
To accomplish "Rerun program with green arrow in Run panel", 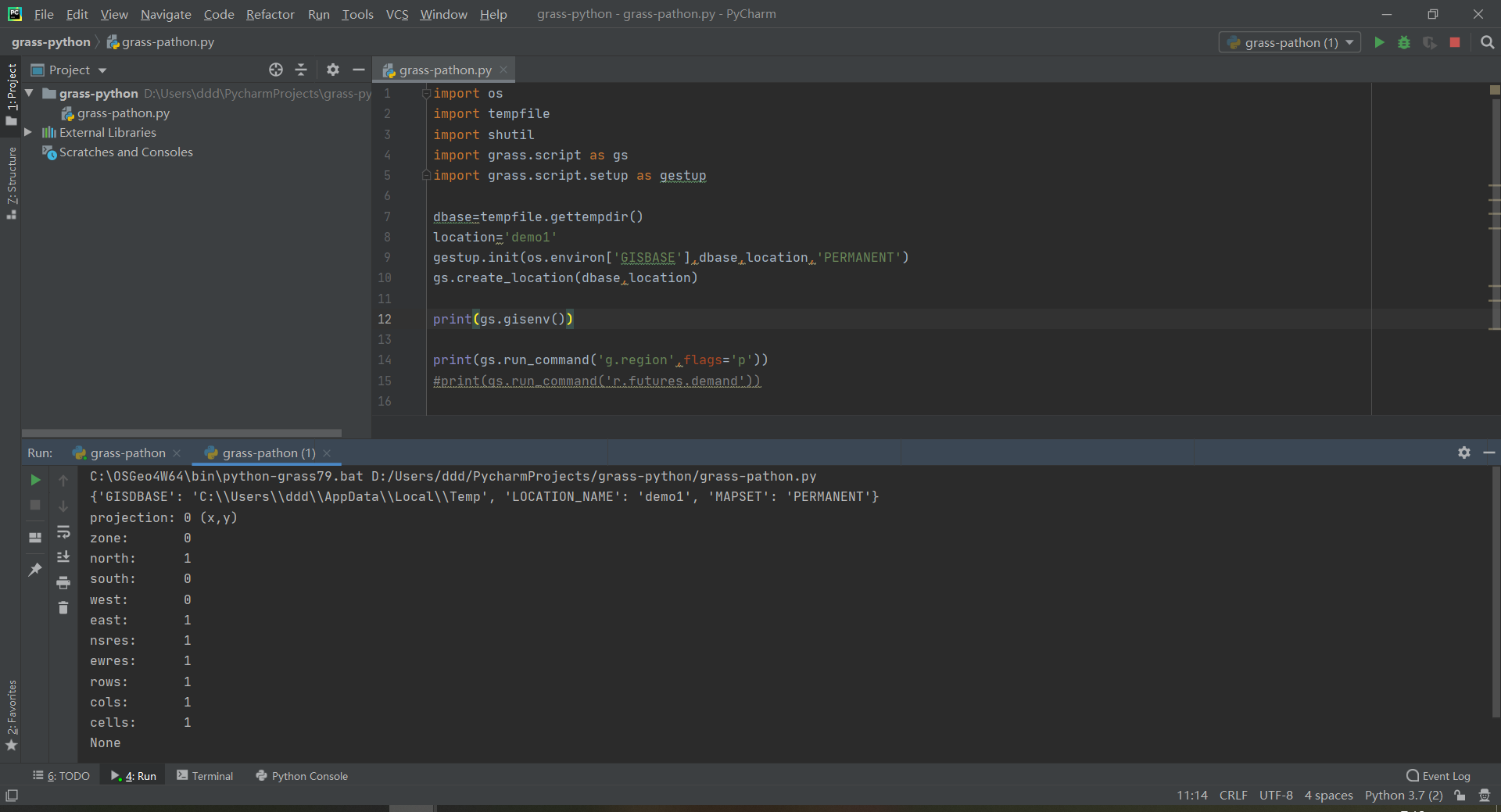I will 35,480.
